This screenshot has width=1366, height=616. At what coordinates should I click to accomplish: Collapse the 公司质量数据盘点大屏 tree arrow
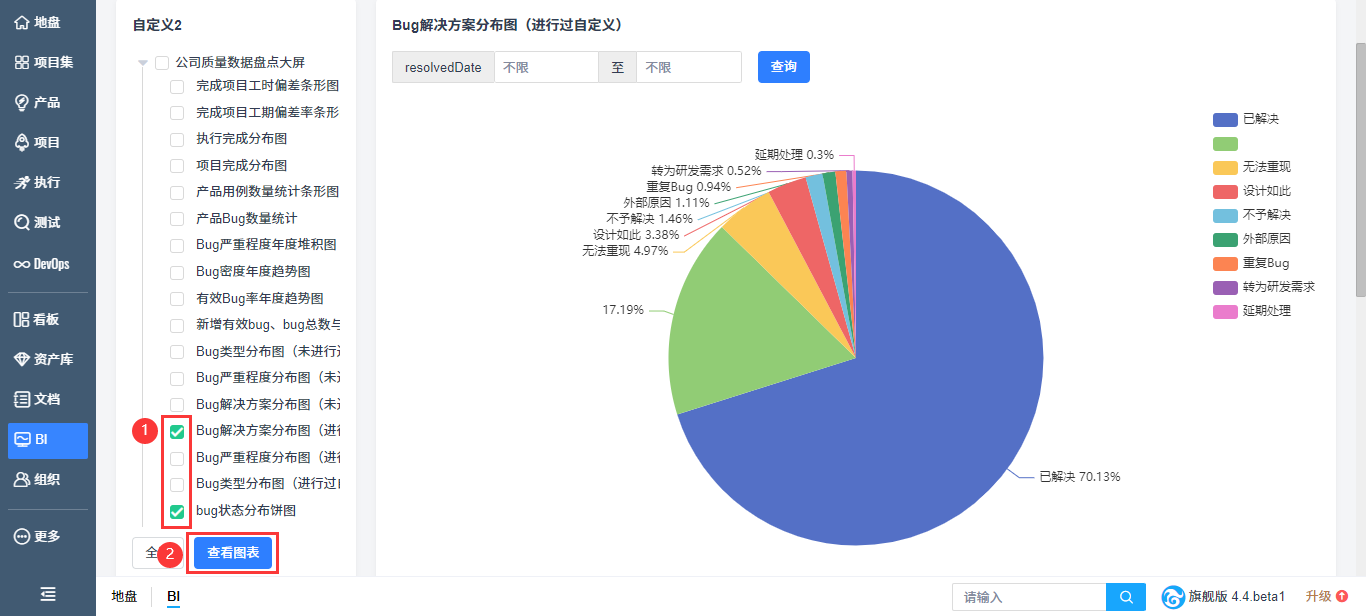[143, 63]
